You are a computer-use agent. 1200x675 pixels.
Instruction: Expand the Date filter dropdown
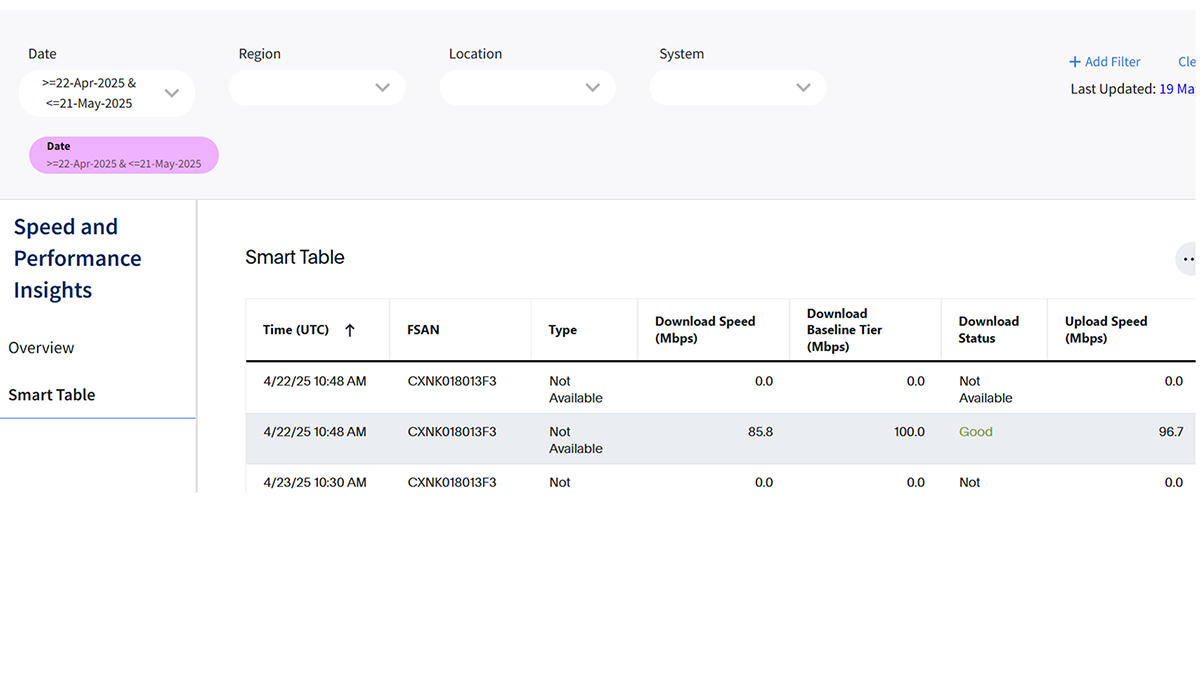coord(171,93)
